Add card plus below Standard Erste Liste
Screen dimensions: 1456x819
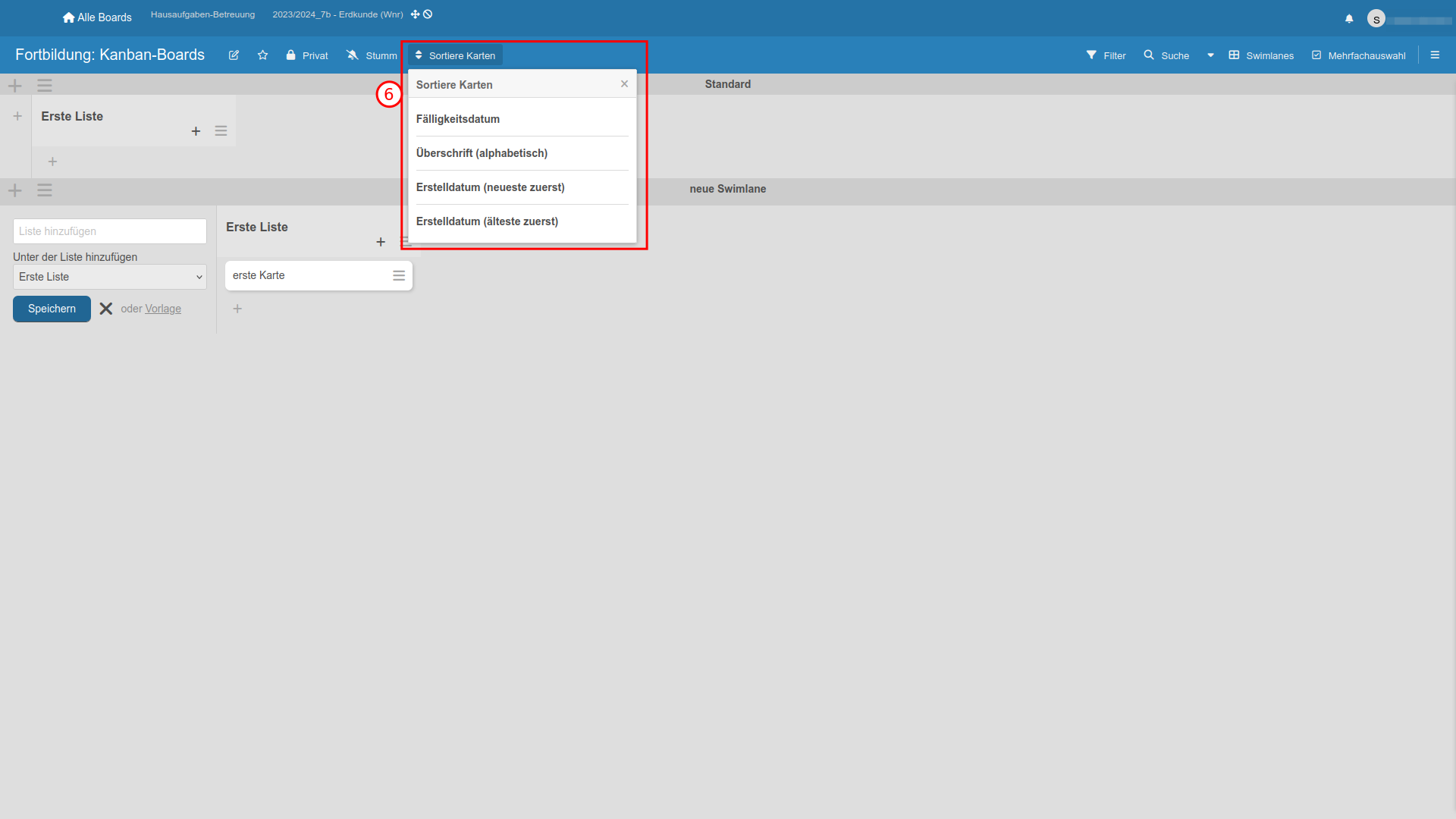(52, 162)
